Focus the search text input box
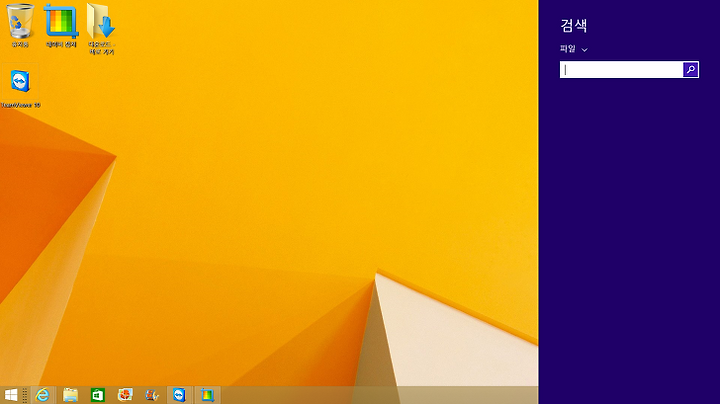Viewport: 720px width, 404px height. 621,69
